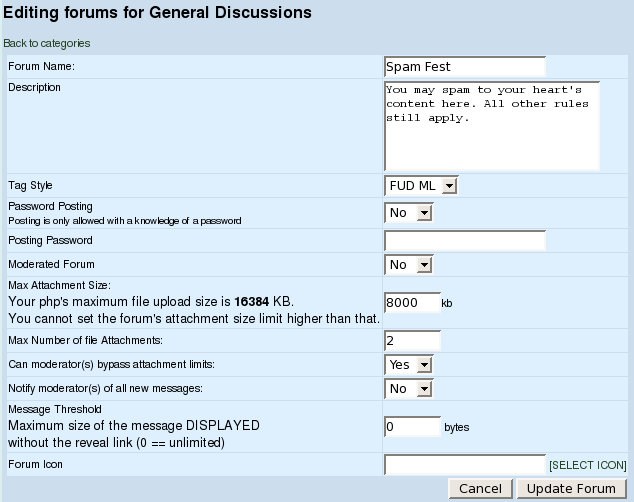Screen dimensions: 634x502
Task: Open the moderator bypass attachment limits dropdown
Action: coord(408,365)
